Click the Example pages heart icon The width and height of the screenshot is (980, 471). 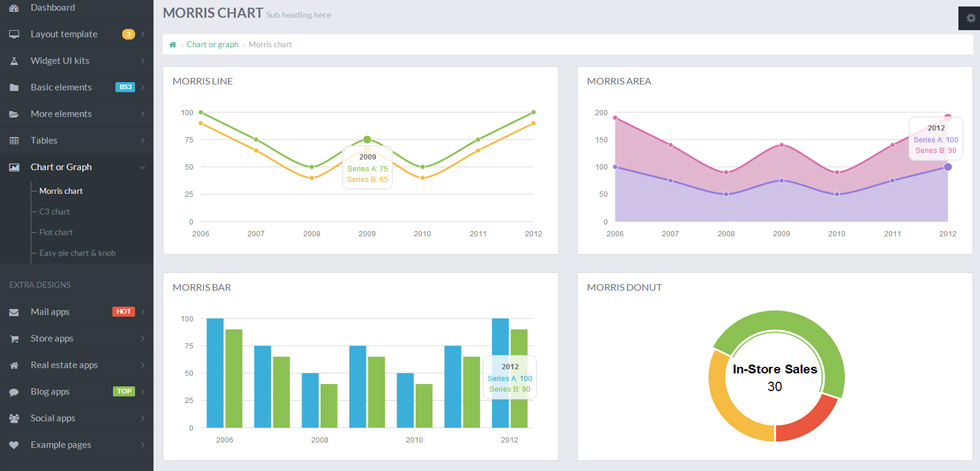coord(14,445)
